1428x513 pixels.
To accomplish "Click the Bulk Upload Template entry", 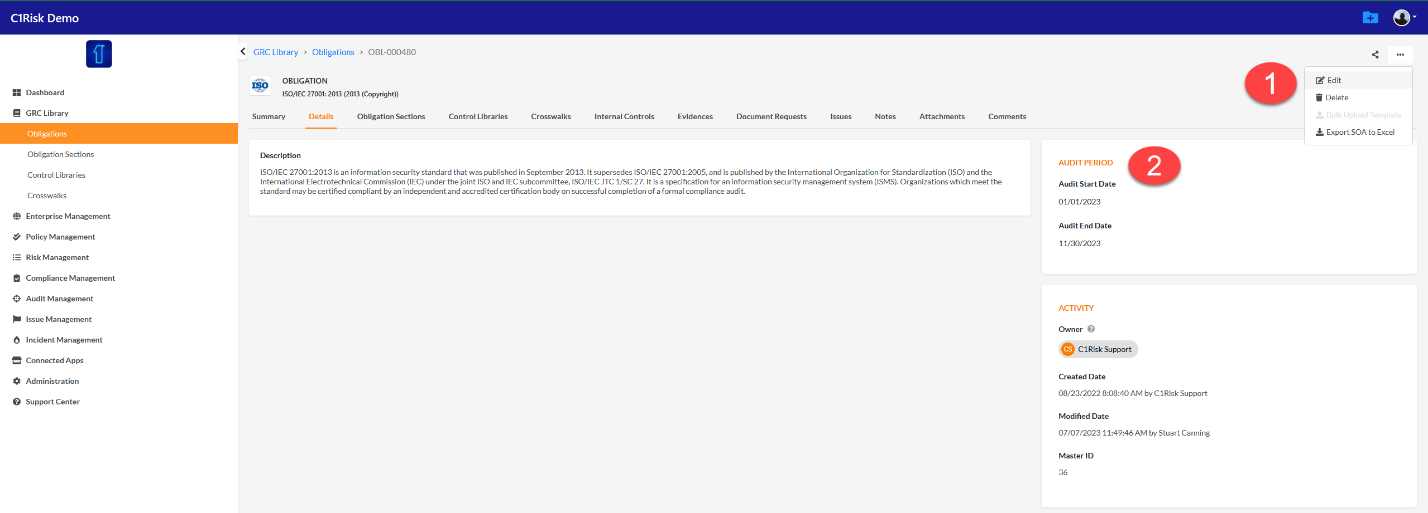I will 1358,115.
